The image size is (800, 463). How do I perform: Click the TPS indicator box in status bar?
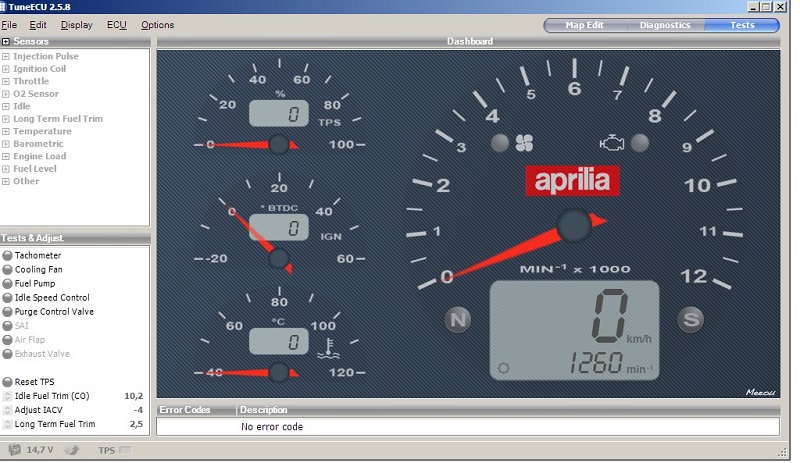pos(126,450)
